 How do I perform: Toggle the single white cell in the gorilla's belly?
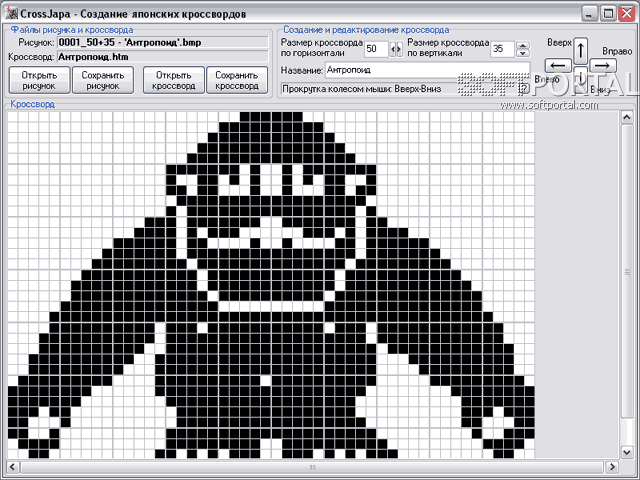(266, 380)
